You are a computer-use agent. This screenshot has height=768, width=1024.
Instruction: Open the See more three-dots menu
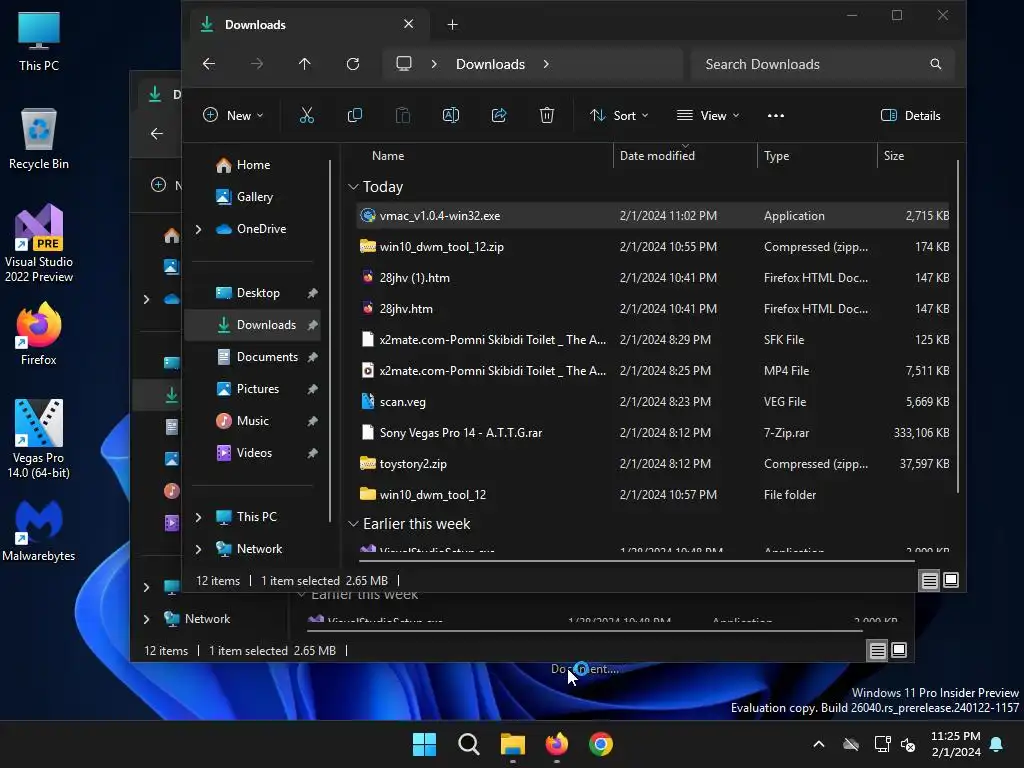[776, 116]
